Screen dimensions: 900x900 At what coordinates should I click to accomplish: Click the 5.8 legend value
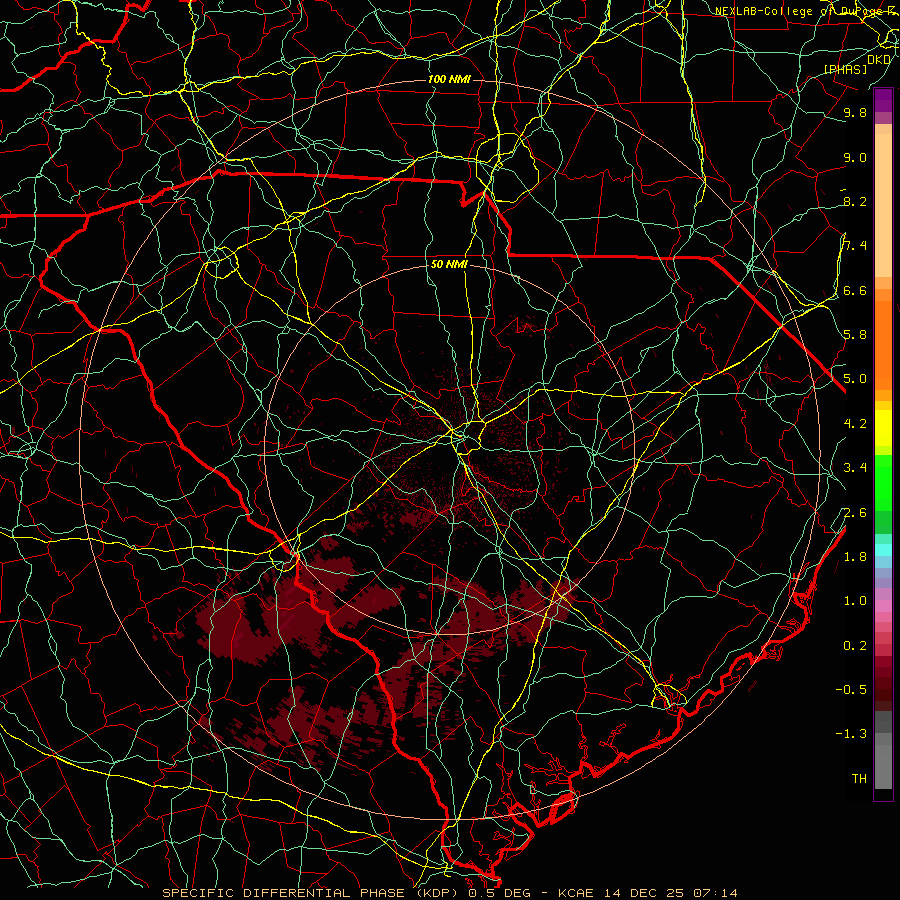click(x=855, y=335)
